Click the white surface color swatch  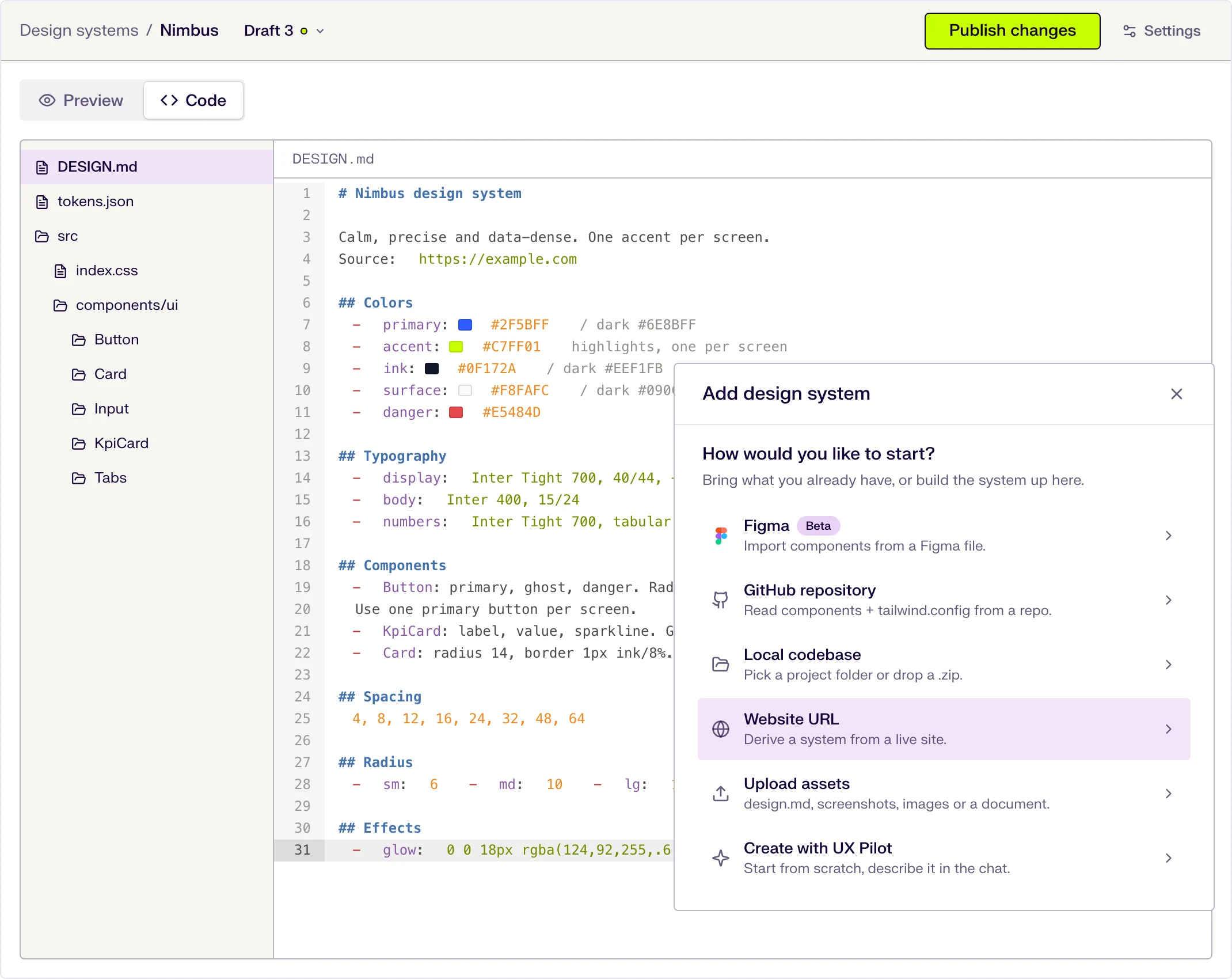click(x=465, y=390)
